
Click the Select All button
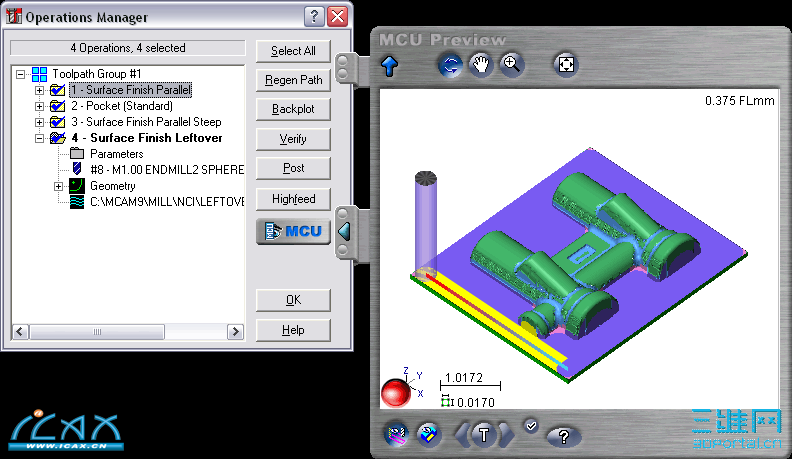(x=293, y=51)
